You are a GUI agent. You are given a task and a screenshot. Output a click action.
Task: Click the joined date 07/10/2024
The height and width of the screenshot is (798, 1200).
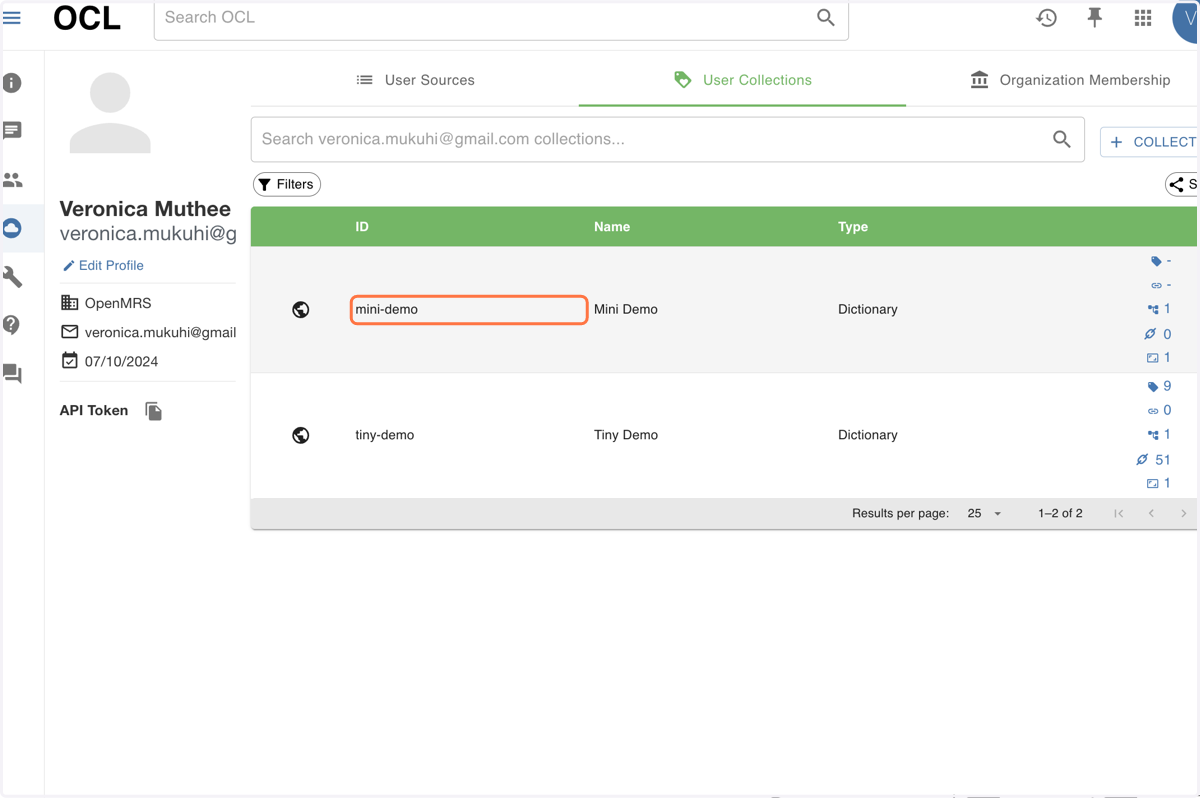(x=121, y=361)
